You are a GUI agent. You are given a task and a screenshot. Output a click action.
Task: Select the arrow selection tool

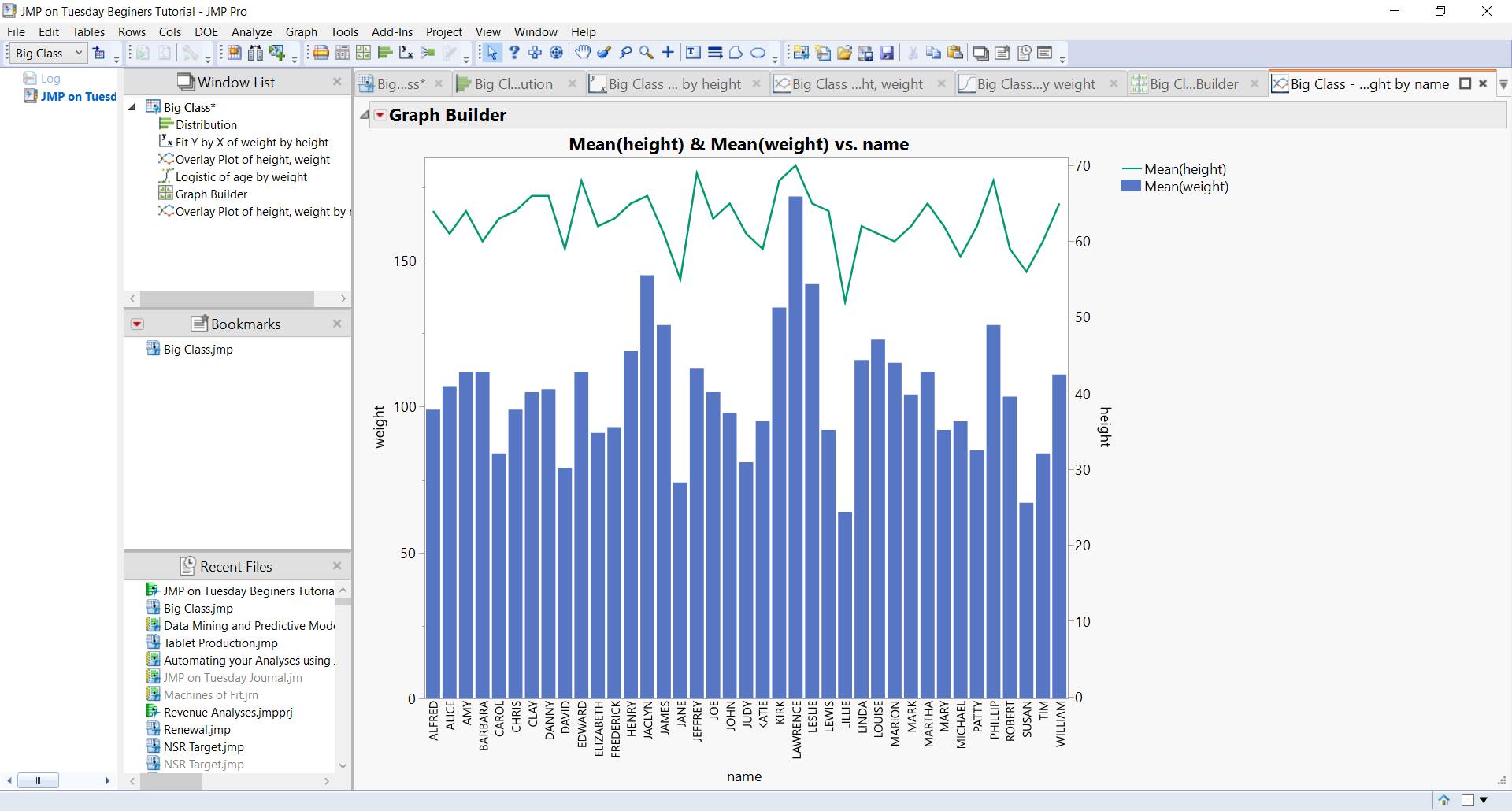click(x=492, y=53)
